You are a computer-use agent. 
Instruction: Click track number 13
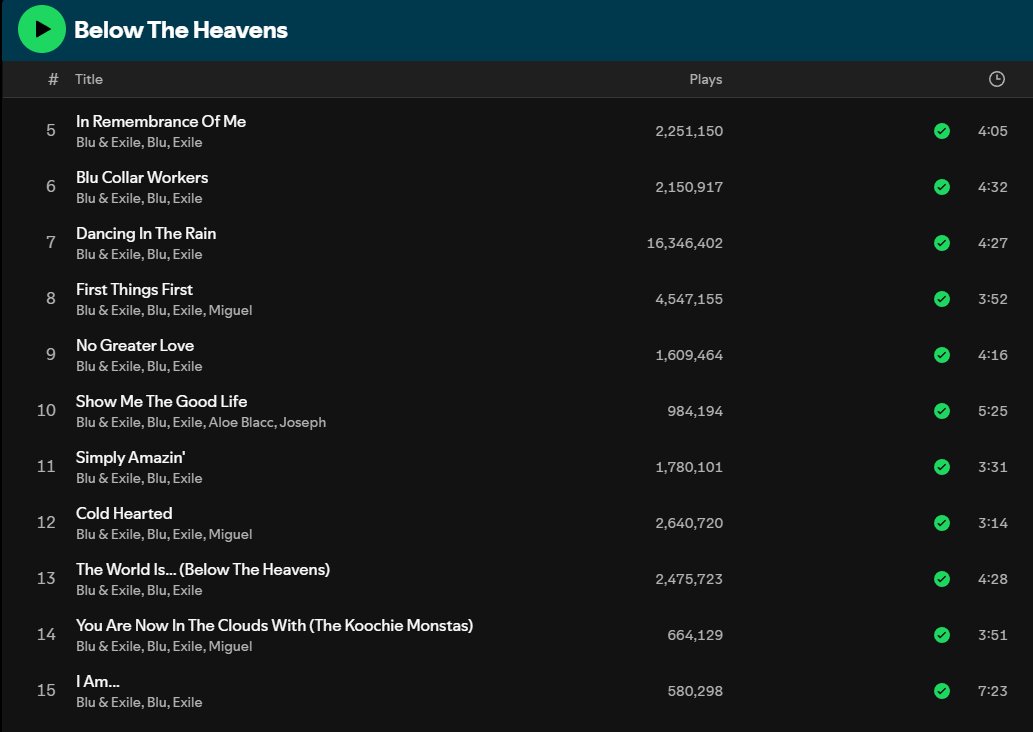pyautogui.click(x=46, y=578)
